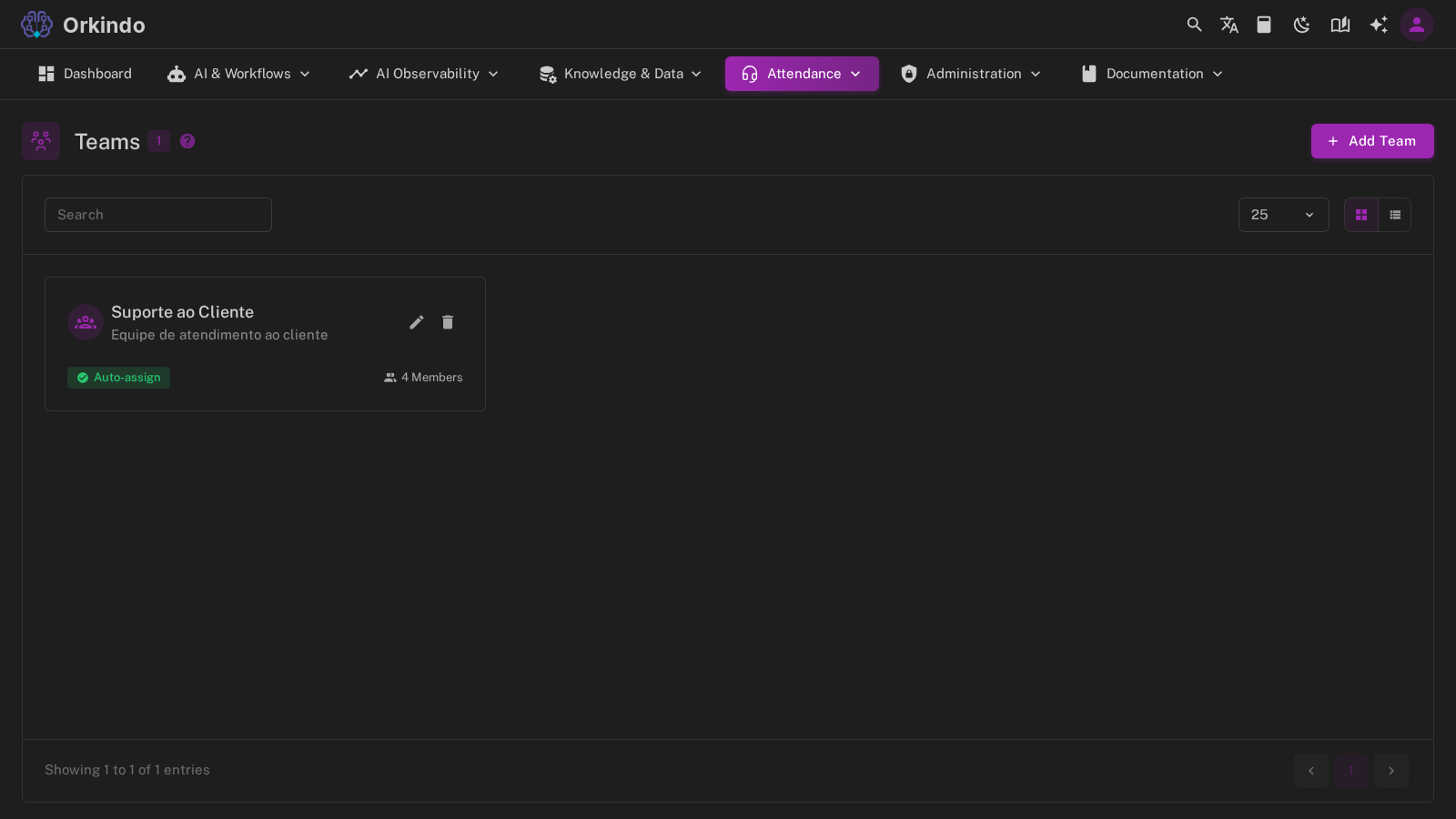The image size is (1456, 819).
Task: Click the Suporte ao Cliente team avatar
Action: 86,322
